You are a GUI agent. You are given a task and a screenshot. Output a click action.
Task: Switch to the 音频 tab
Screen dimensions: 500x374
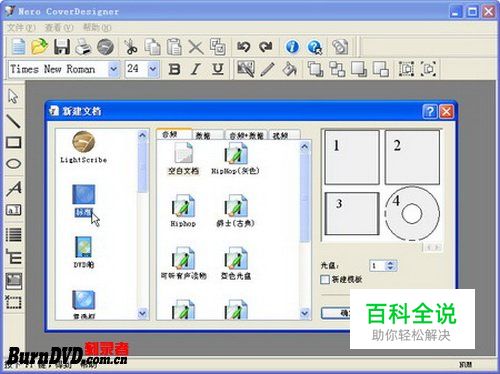click(174, 134)
